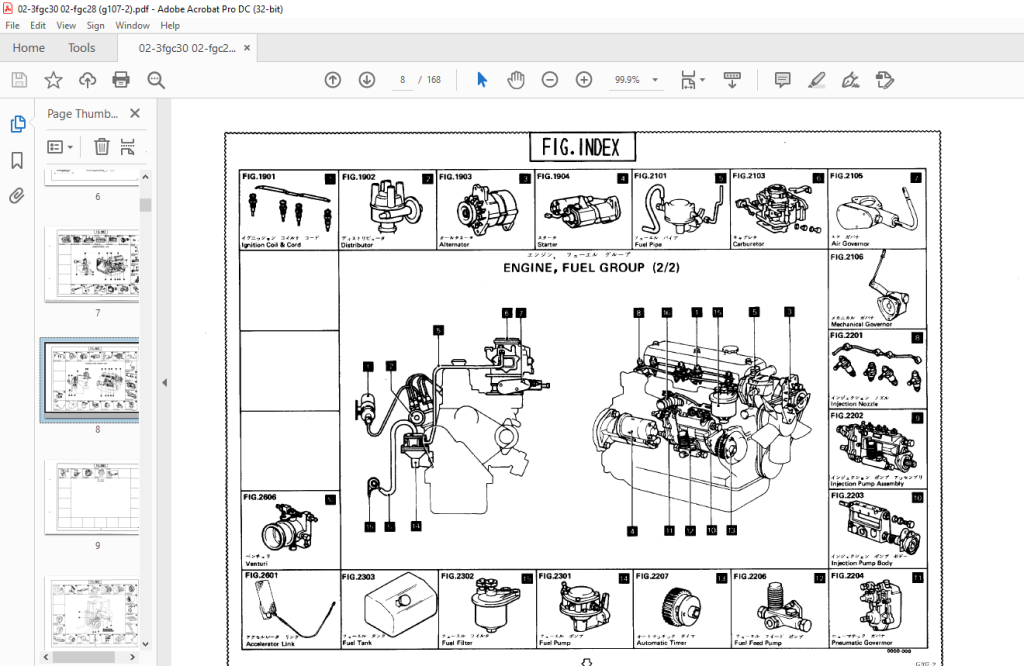Toggle the Bookmarks panel in left sidebar
The height and width of the screenshot is (666, 1024).
coord(17,160)
